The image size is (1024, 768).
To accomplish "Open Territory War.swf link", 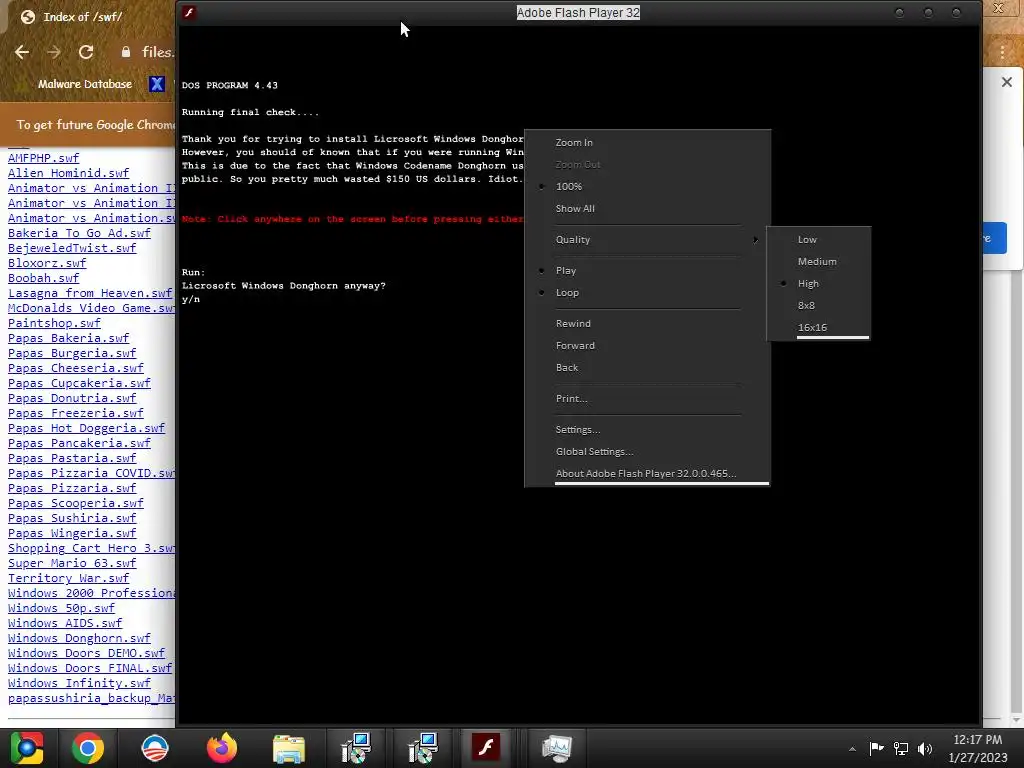I will click(x=69, y=578).
